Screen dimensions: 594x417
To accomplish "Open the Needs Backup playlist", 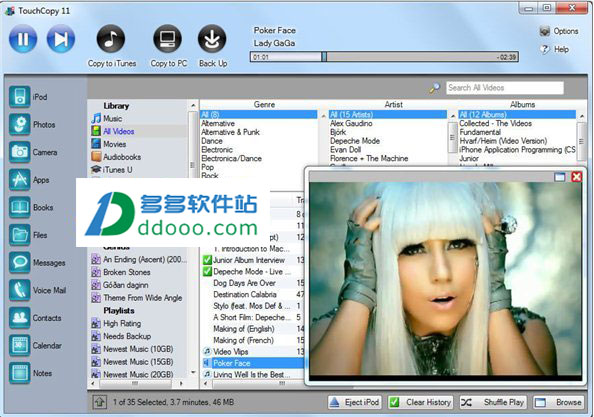I will 127,336.
